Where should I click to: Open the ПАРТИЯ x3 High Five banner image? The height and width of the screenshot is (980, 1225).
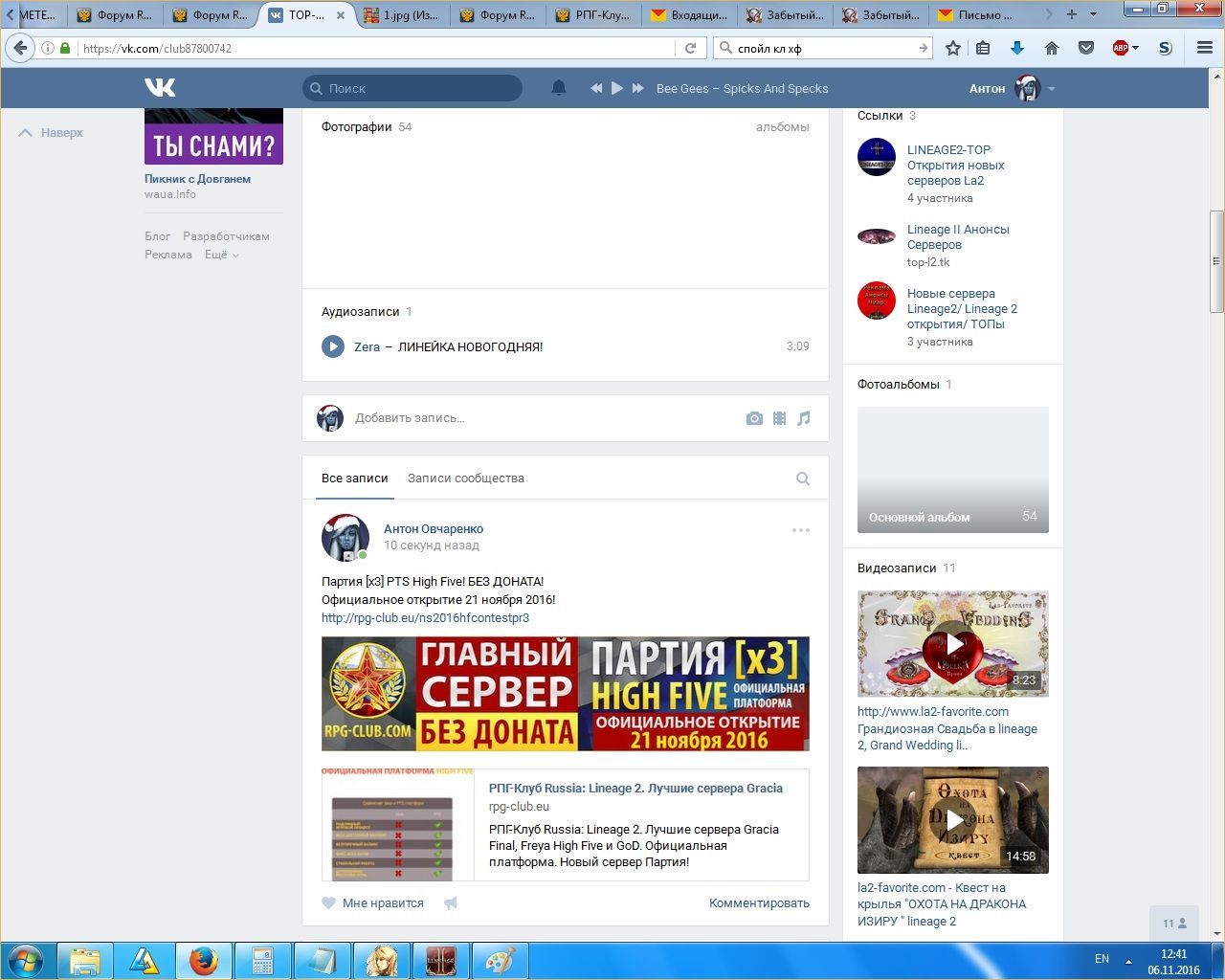coord(566,694)
